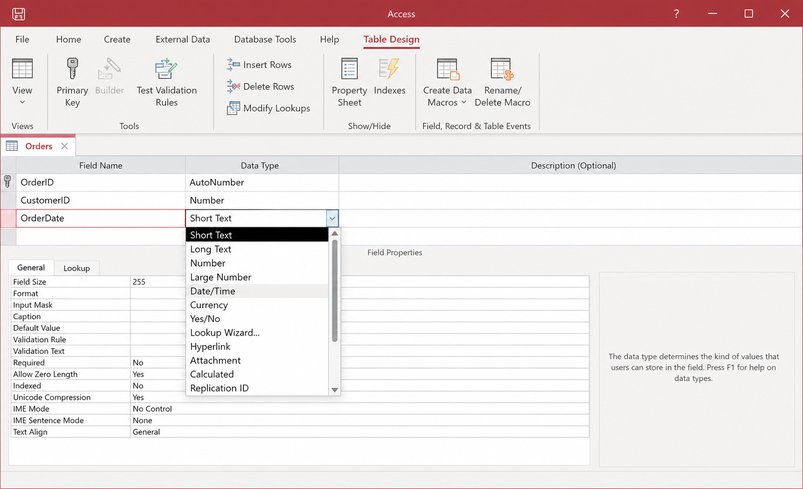Image resolution: width=803 pixels, height=489 pixels.
Task: Choose Number in data type list
Action: point(257,263)
